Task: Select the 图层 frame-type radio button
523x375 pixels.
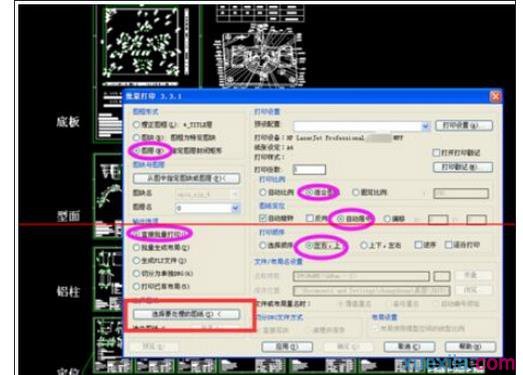Action: pyautogui.click(x=137, y=151)
